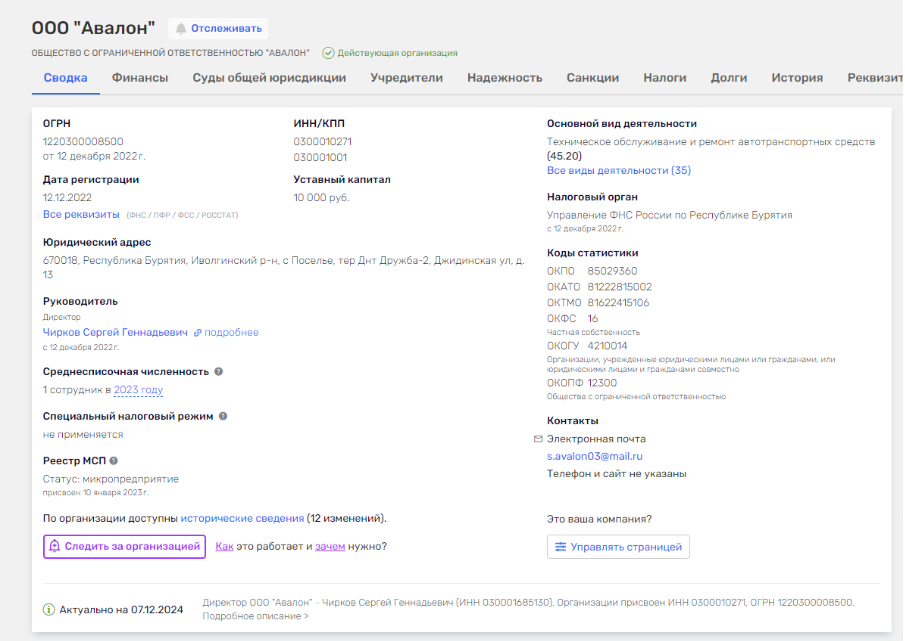Click the envelope icon near Электронная почта
The height and width of the screenshot is (641, 905).
538,439
